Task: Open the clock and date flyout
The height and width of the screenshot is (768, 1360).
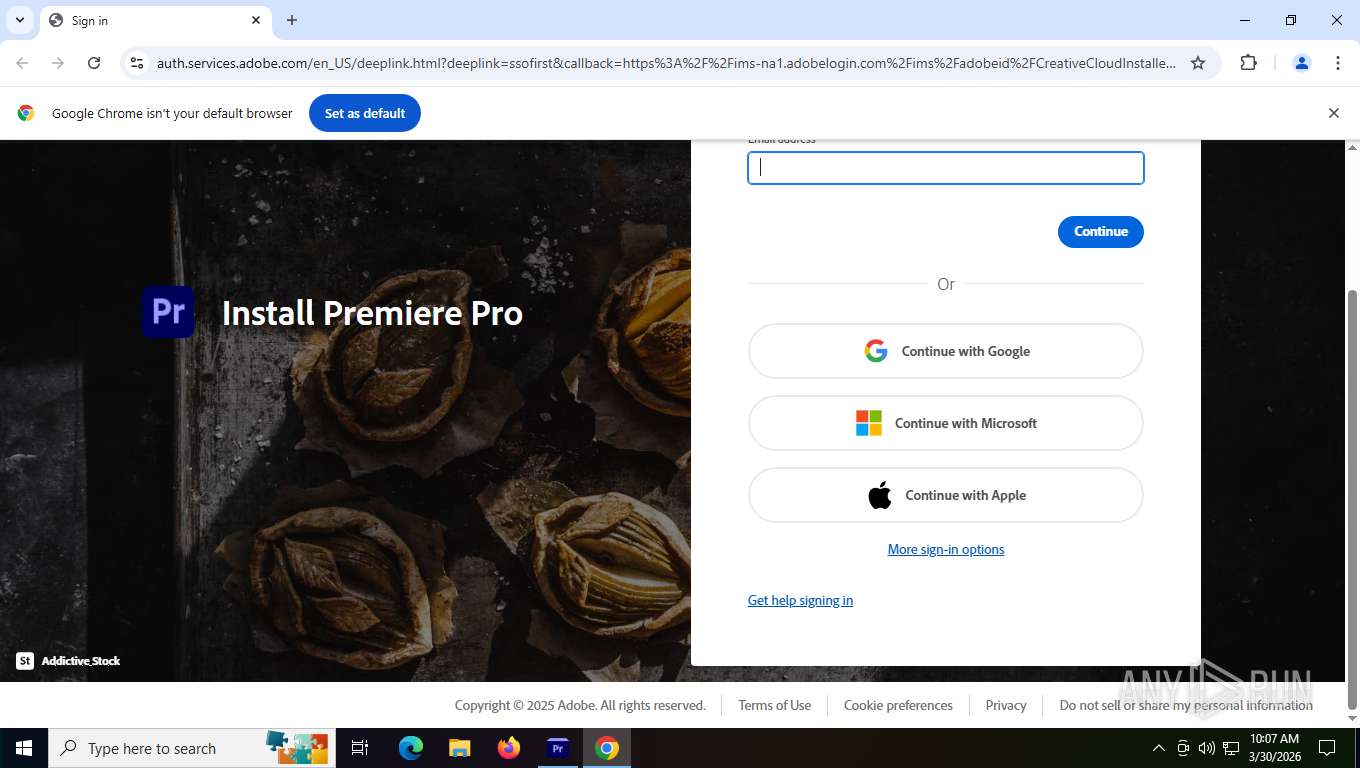Action: click(x=1275, y=748)
